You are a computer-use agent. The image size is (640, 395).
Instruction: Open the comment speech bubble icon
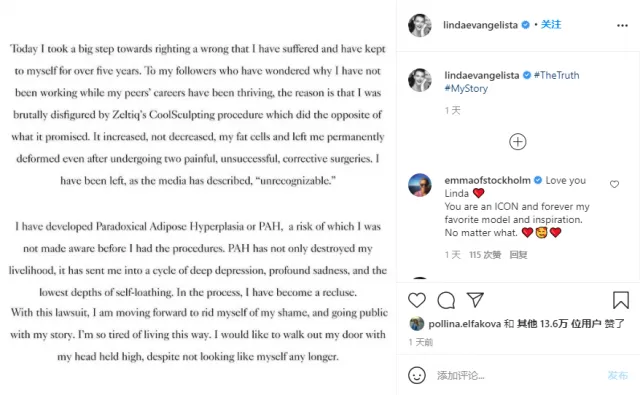click(x=446, y=300)
